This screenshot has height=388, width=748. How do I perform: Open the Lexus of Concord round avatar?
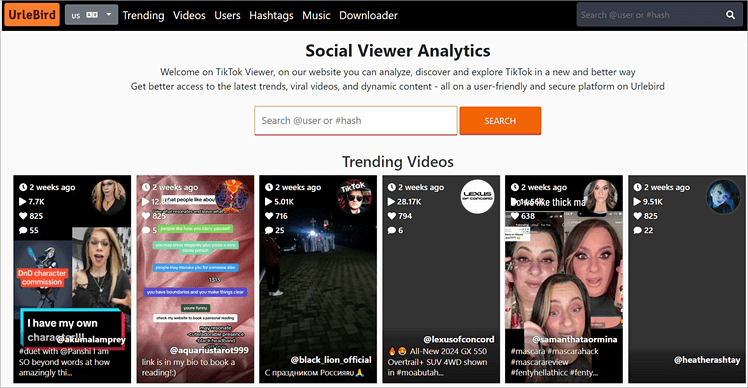coord(478,197)
